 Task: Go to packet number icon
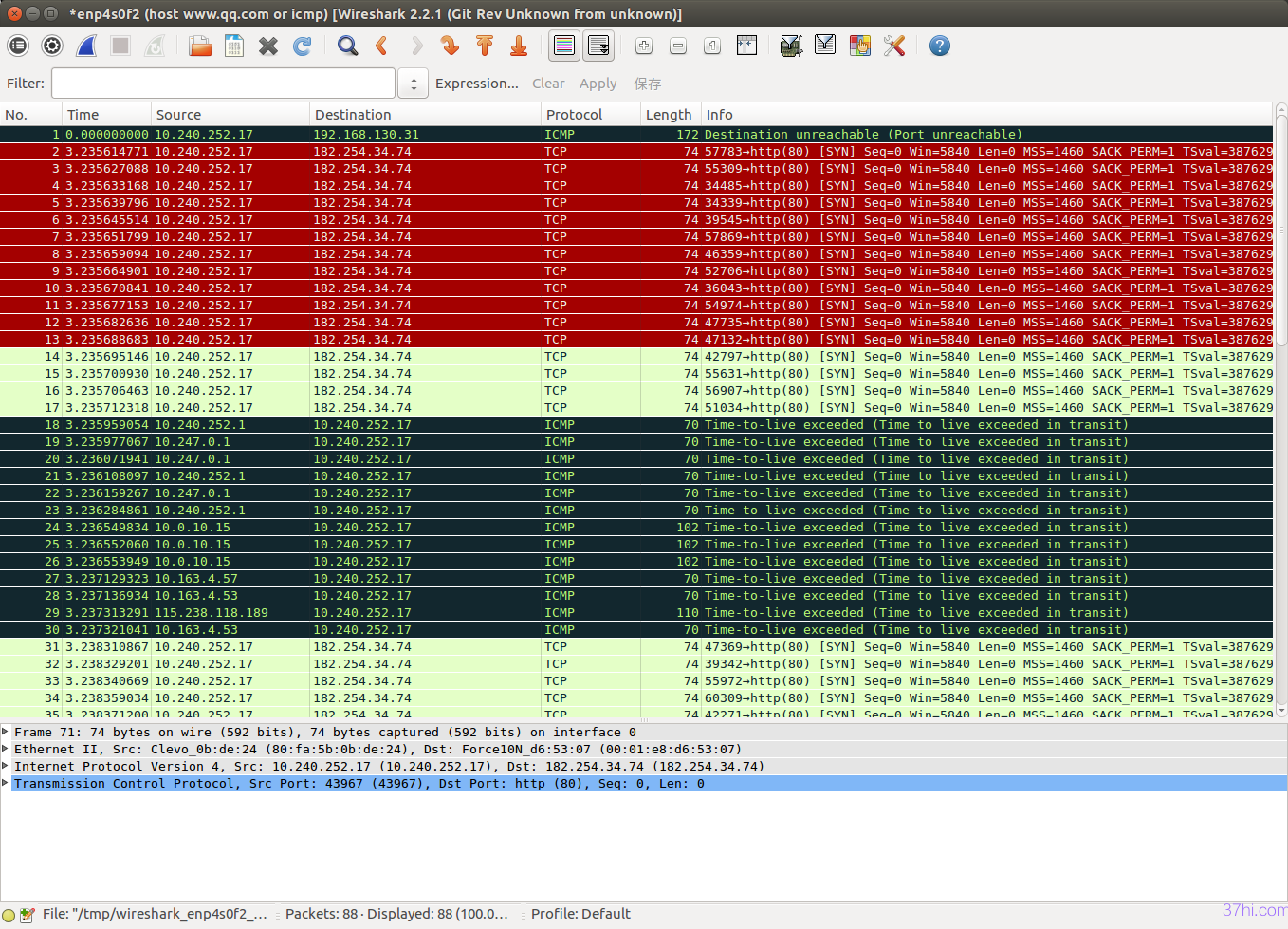[451, 46]
